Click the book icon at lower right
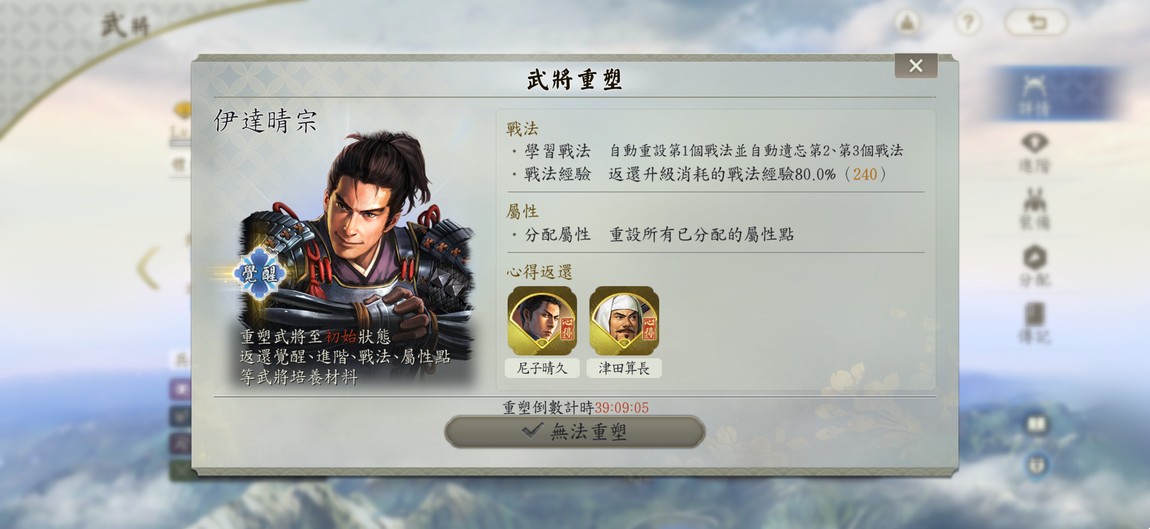Image resolution: width=1150 pixels, height=529 pixels. pos(1036,424)
